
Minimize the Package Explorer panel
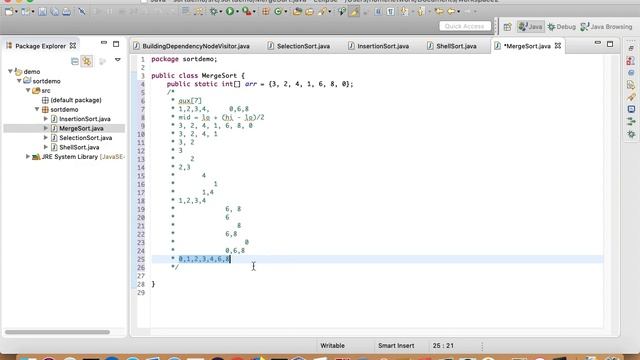[104, 43]
